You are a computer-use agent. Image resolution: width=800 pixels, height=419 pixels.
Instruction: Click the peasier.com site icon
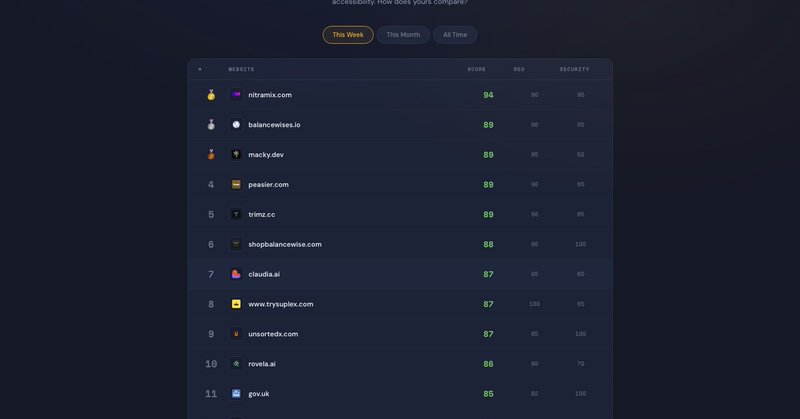pos(236,185)
